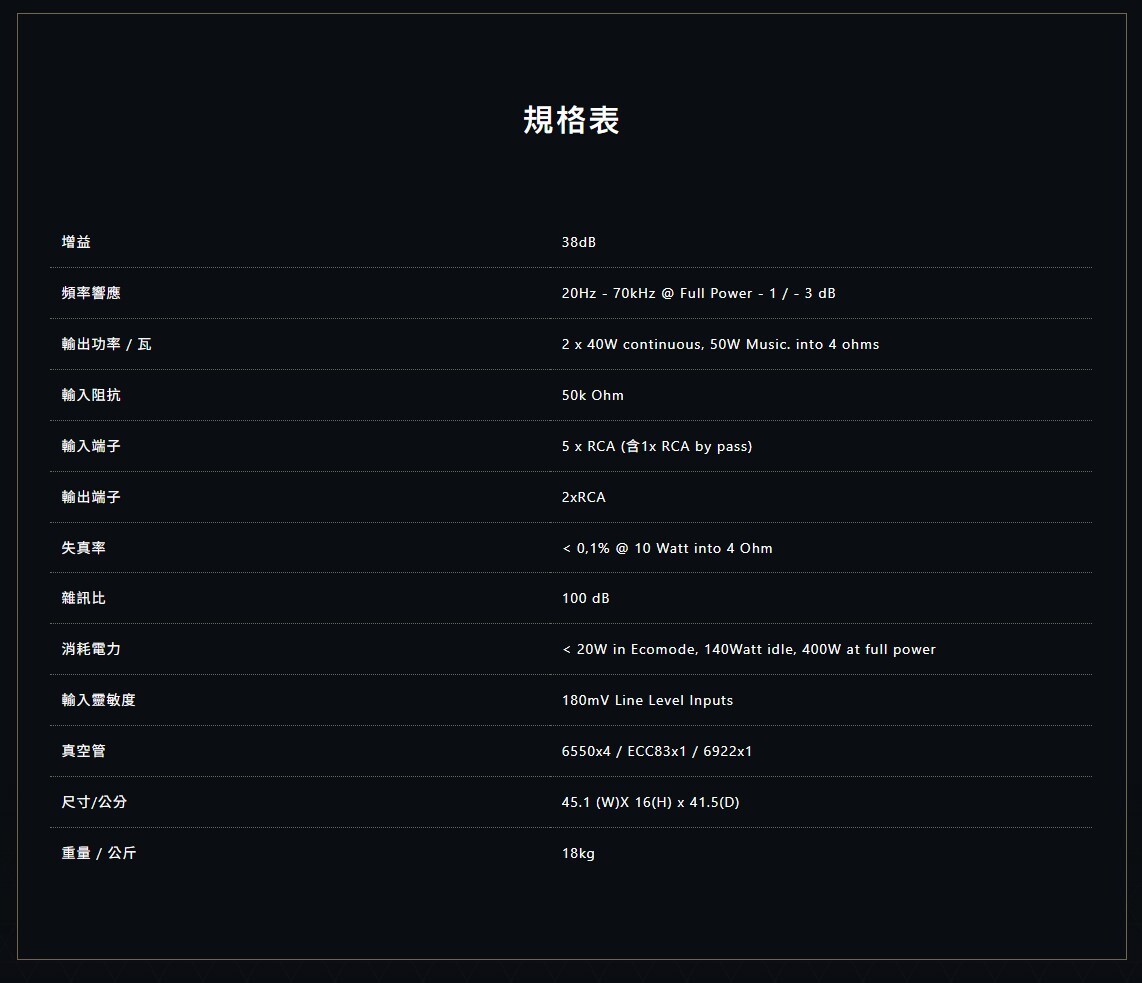Select the 頻率響應 label
Image resolution: width=1142 pixels, height=983 pixels.
(x=91, y=293)
